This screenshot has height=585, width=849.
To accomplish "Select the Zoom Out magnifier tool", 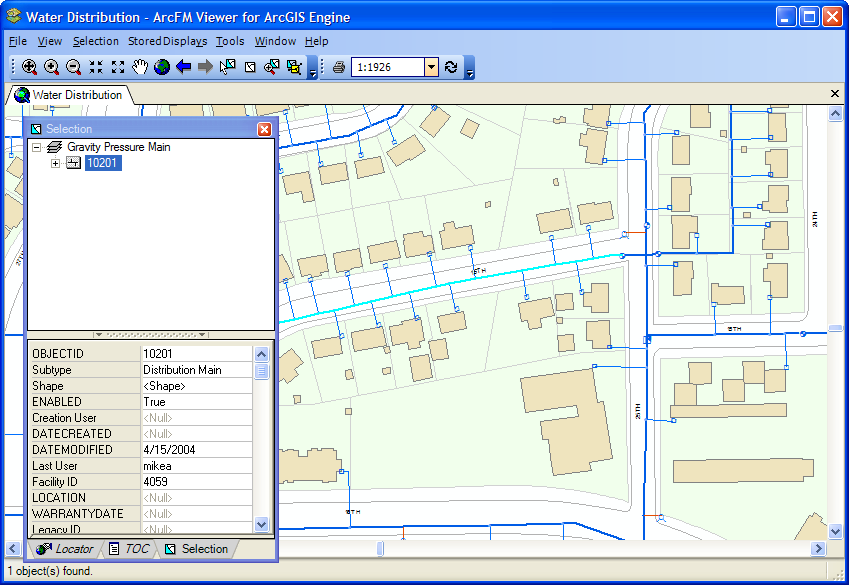I will coord(73,67).
